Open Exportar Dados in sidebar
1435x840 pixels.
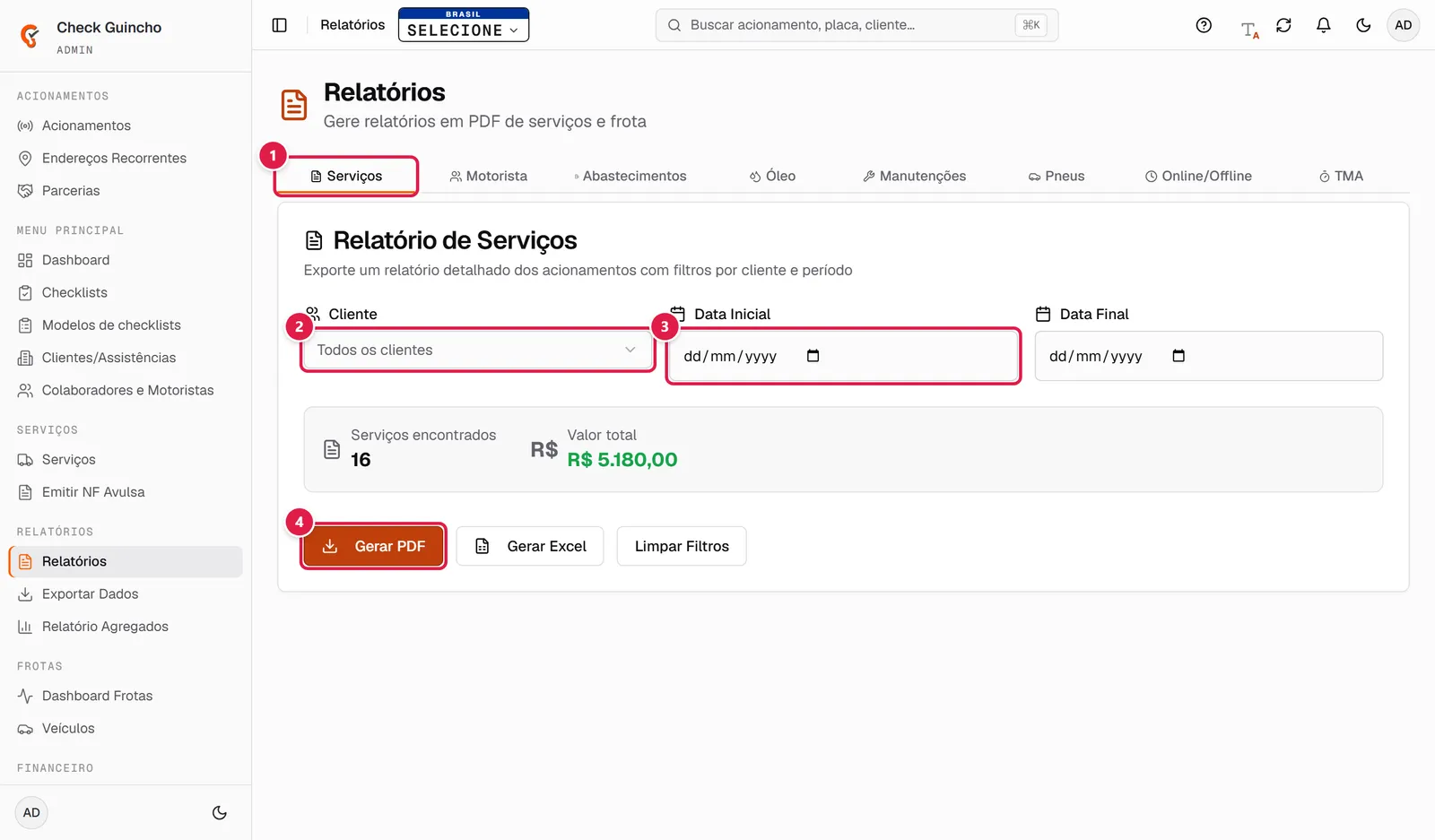(126, 593)
